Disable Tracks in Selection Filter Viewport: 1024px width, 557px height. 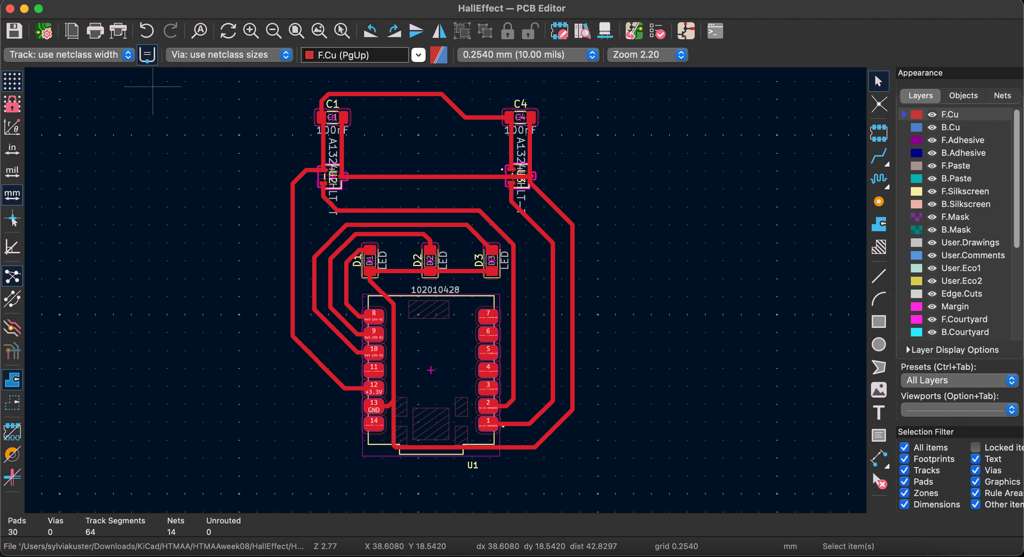coord(904,470)
